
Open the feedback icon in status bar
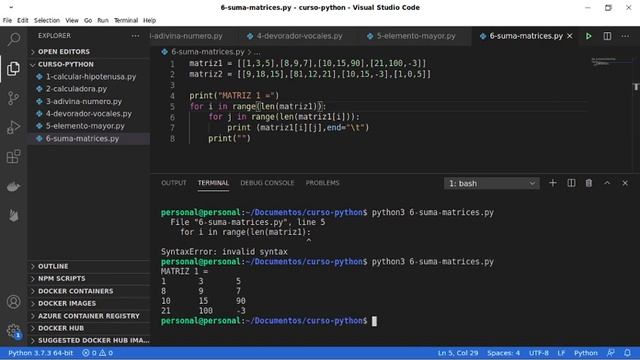pos(611,353)
